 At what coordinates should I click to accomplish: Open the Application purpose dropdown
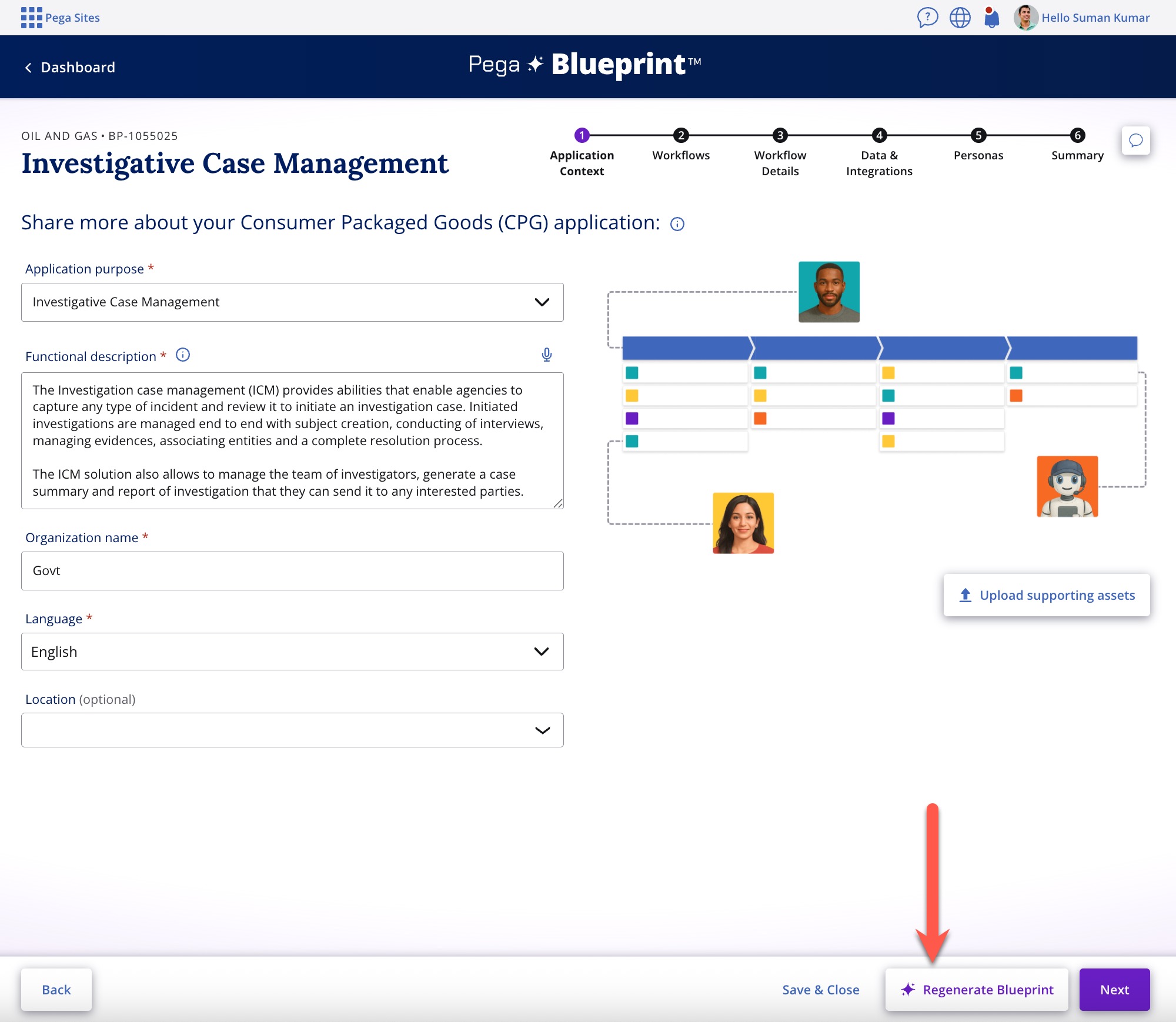tap(541, 302)
